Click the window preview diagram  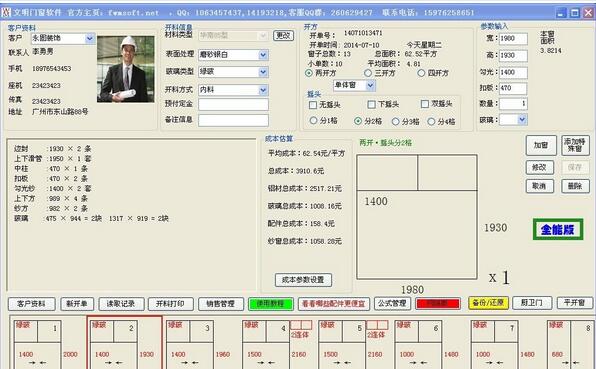coord(417,217)
